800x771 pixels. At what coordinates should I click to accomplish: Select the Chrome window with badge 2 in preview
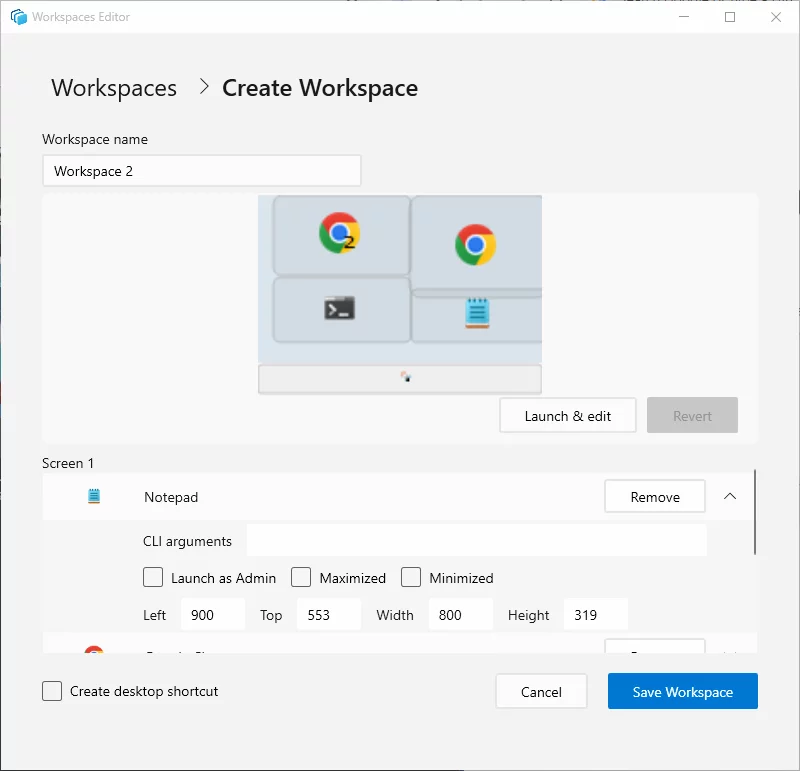coord(341,235)
